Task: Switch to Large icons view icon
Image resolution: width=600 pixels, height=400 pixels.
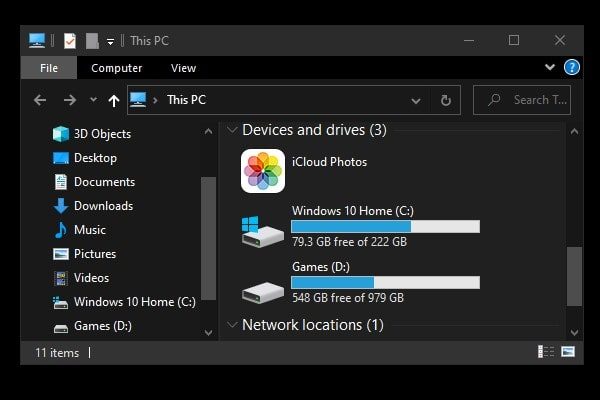Action: tap(568, 351)
